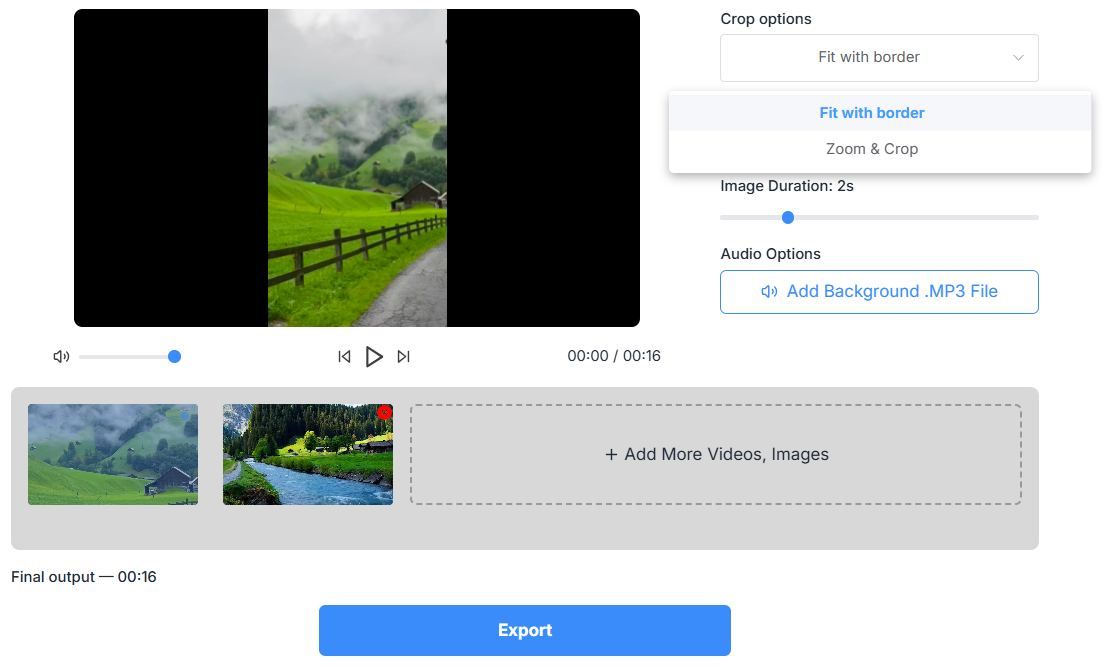This screenshot has height=666, width=1107.
Task: Select the river landscape clip thumbnail
Action: pos(308,454)
